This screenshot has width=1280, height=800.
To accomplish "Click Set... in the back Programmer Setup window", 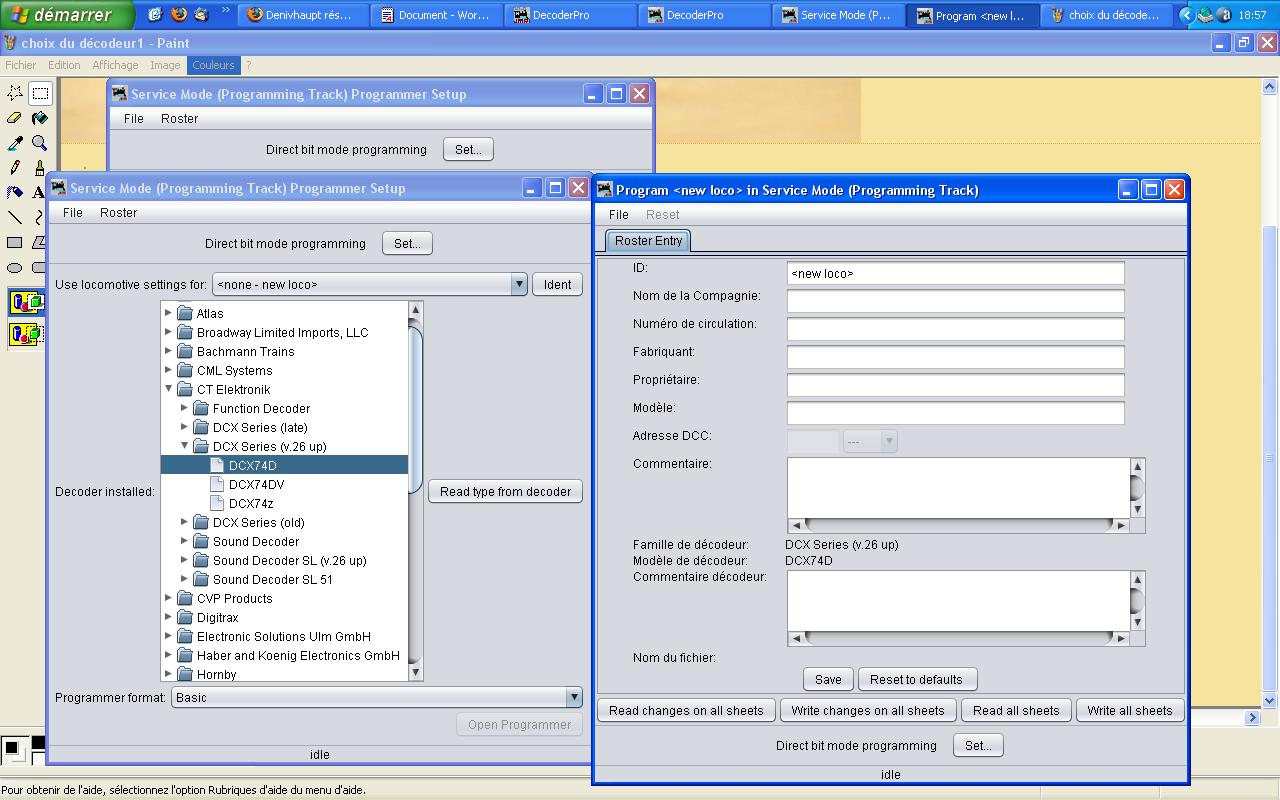I will (x=468, y=149).
